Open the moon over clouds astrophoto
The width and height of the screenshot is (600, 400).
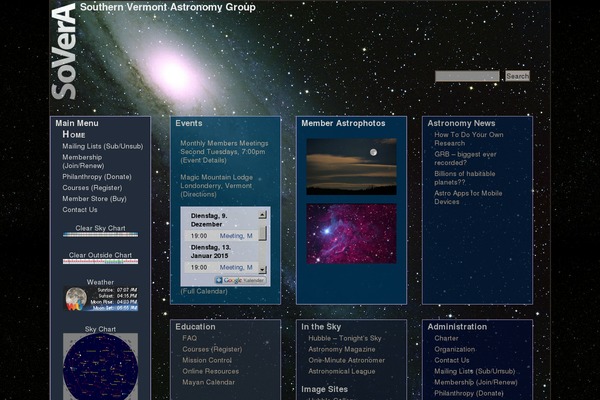(x=351, y=167)
